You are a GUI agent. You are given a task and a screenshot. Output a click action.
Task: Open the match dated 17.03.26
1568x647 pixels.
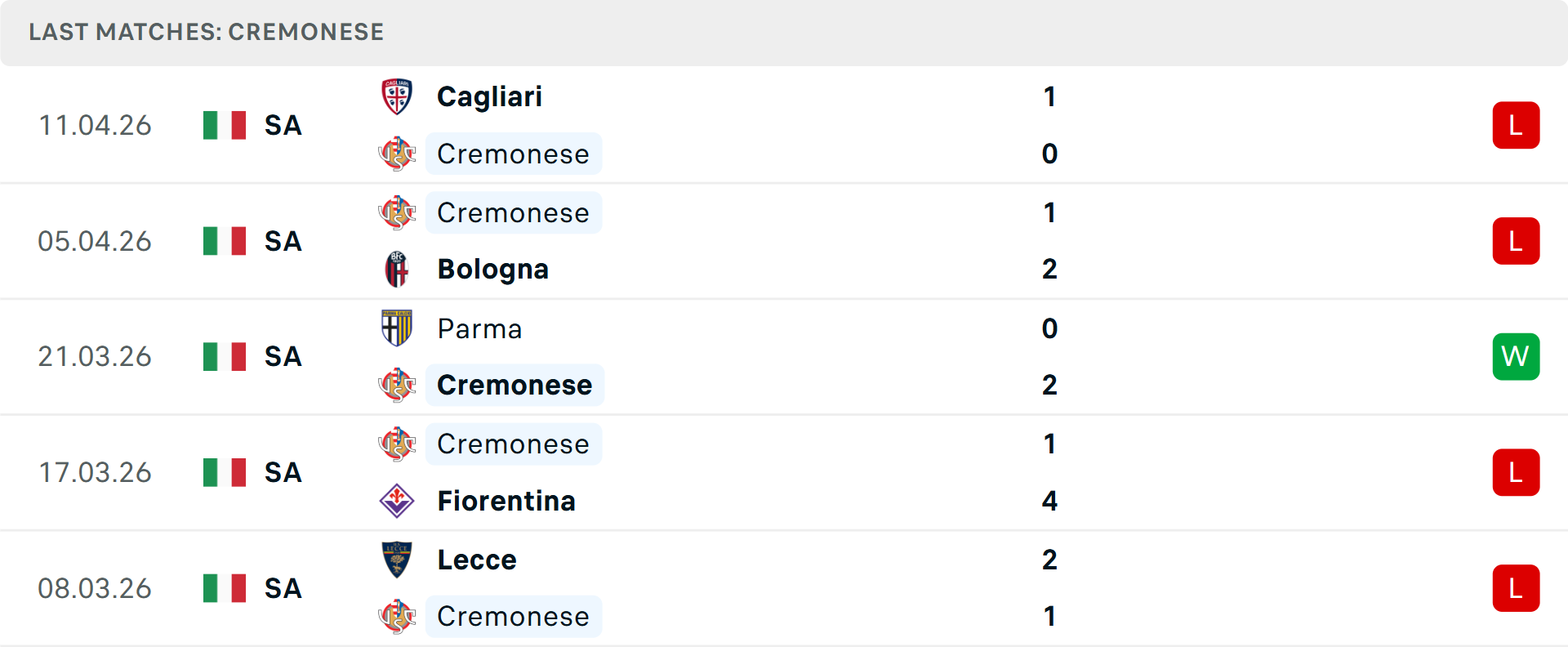pyautogui.click(x=95, y=472)
